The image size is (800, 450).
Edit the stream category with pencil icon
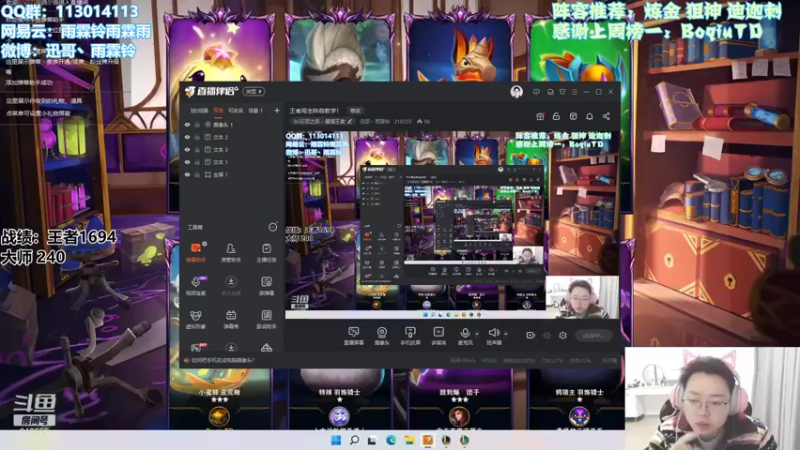pyautogui.click(x=349, y=121)
